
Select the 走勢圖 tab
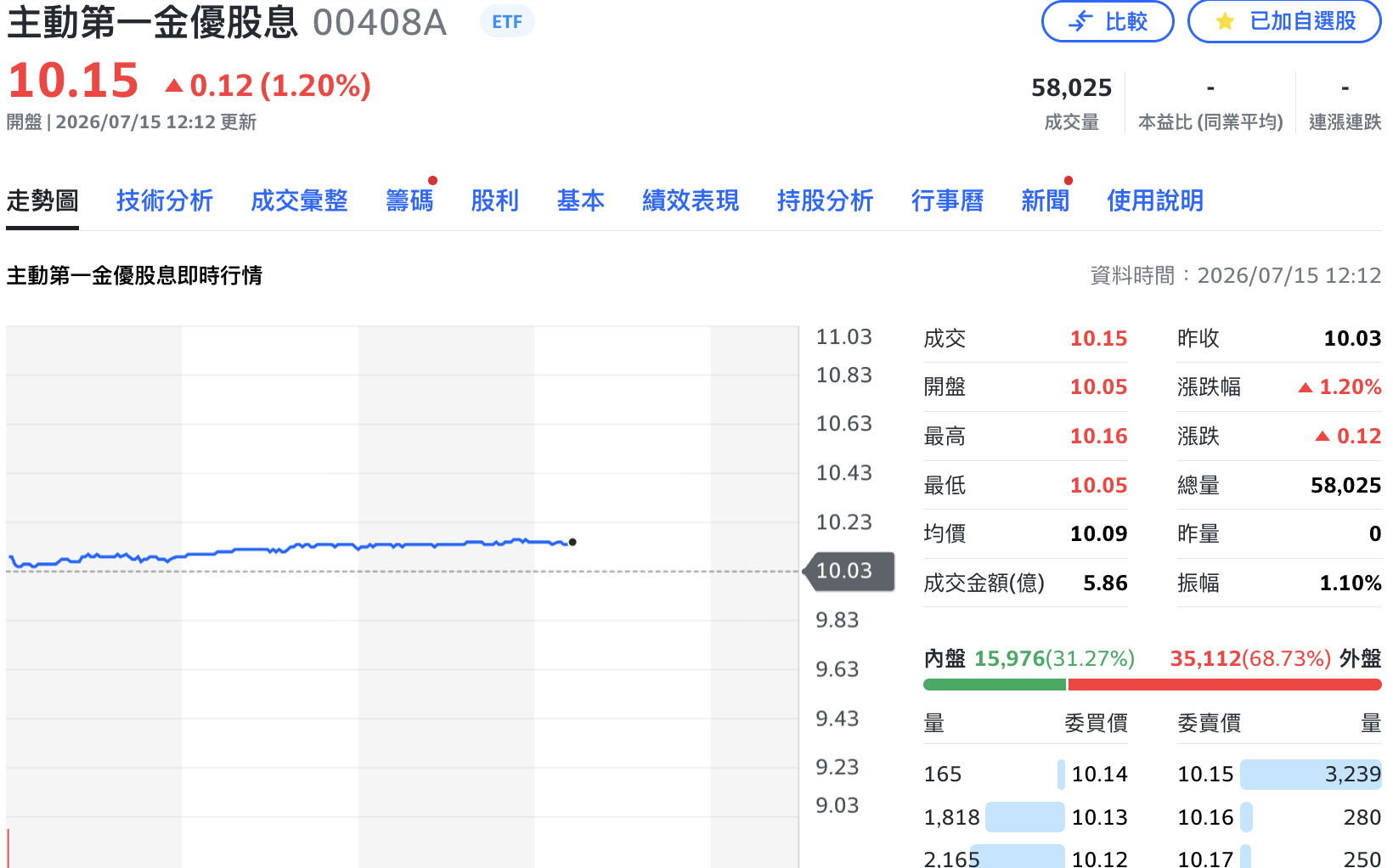click(x=42, y=201)
